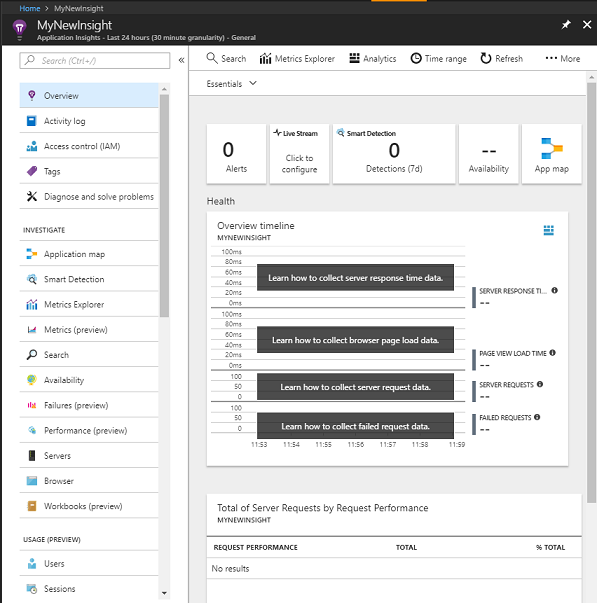597x603 pixels.
Task: Change the Time range setting
Action: click(x=439, y=58)
